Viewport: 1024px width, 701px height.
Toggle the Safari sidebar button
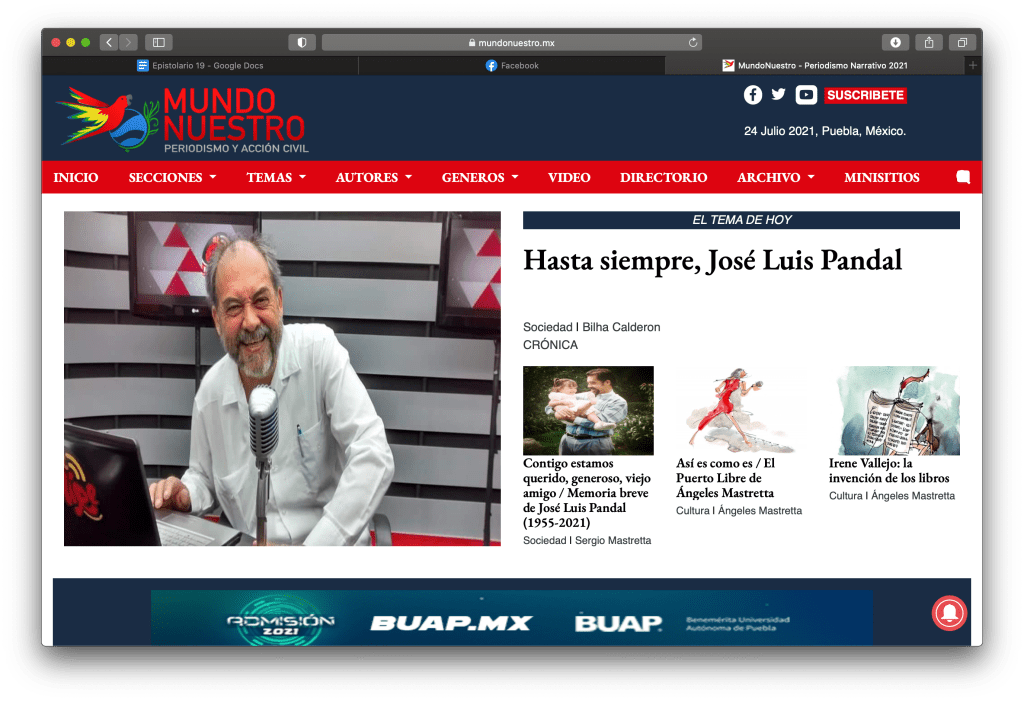(159, 42)
